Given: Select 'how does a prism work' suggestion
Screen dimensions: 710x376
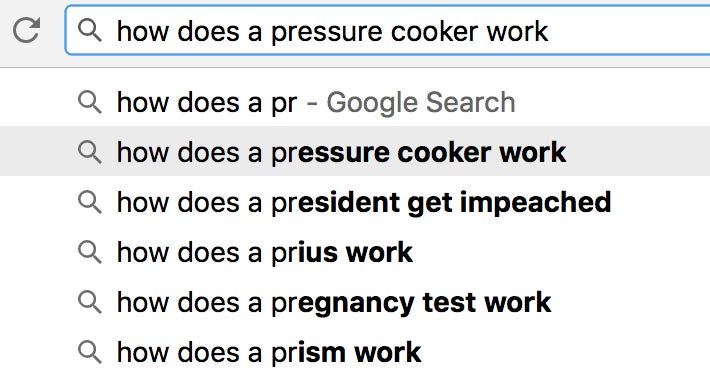Looking at the screenshot, I should [x=355, y=352].
